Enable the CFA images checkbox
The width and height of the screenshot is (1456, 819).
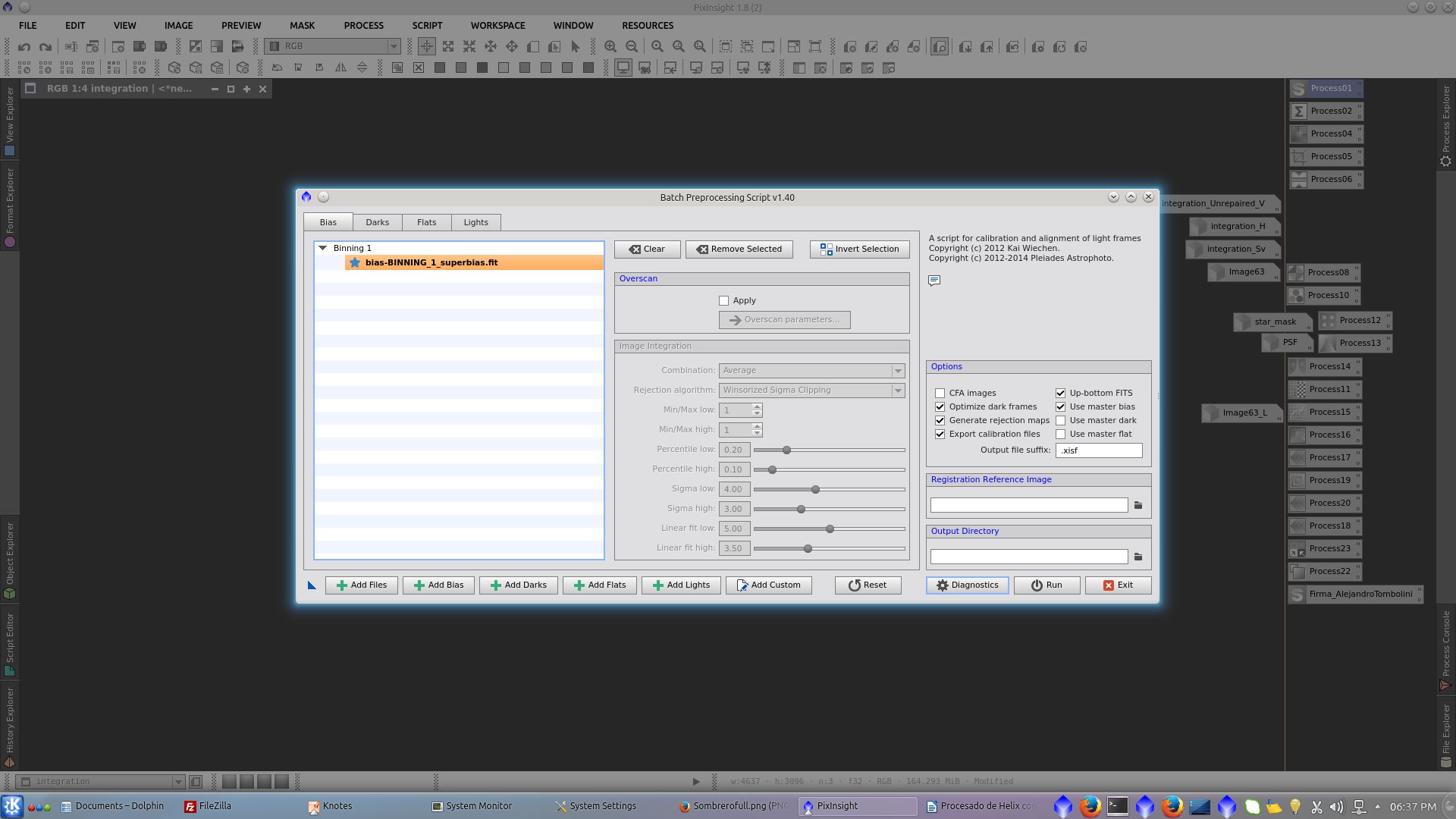[x=940, y=393]
